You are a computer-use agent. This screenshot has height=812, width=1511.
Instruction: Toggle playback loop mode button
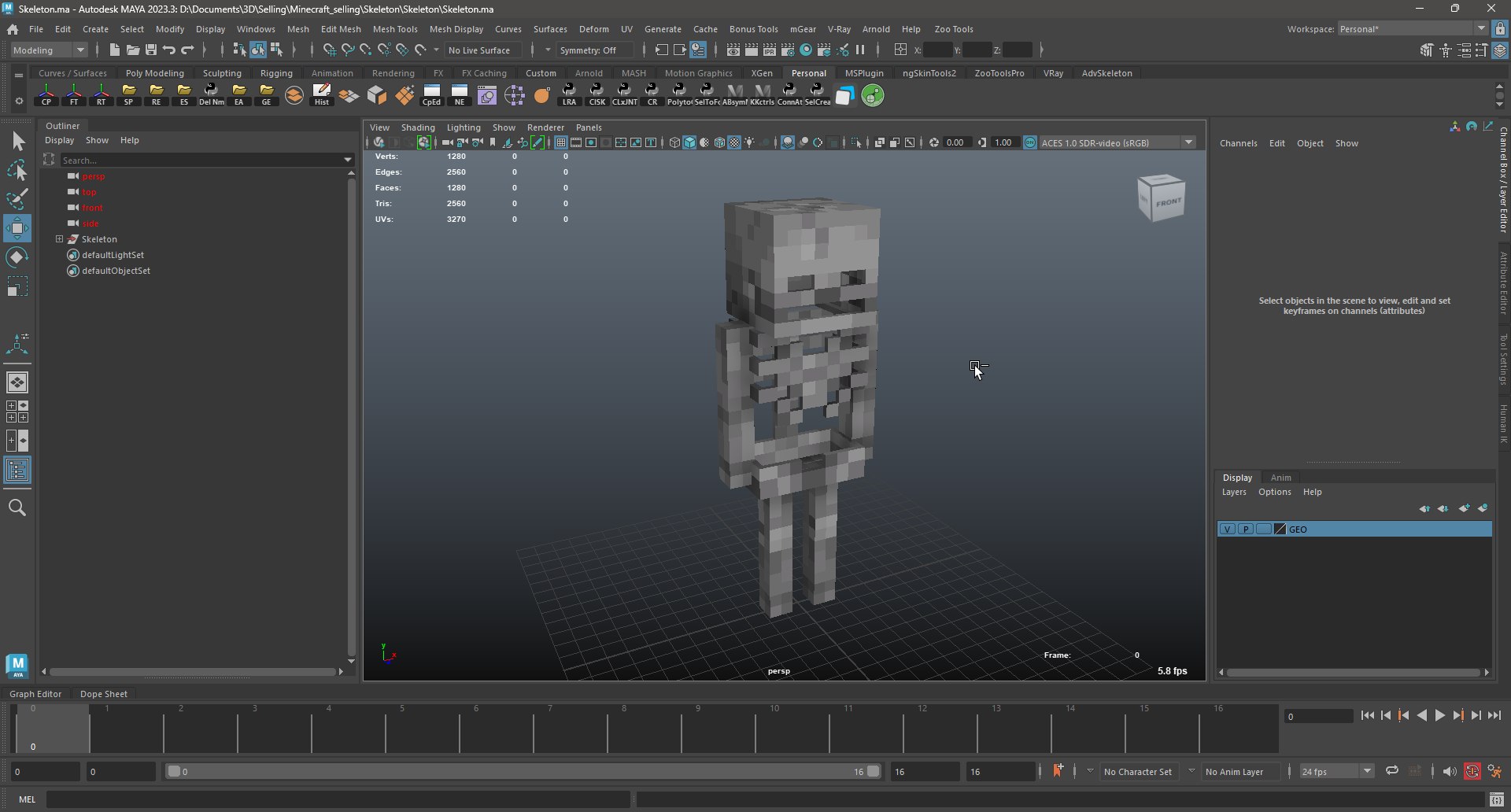click(1392, 771)
